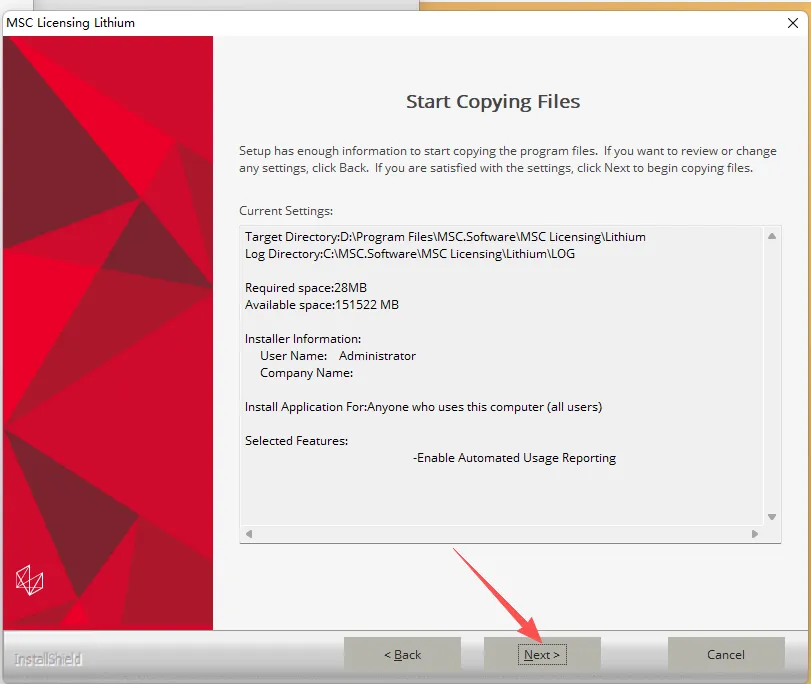Click the Required space:28MB text
Screen dimensions: 811x684
306,288
